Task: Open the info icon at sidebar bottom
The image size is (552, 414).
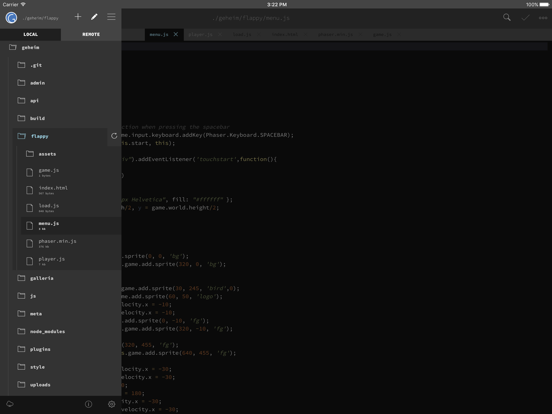Action: coord(88,404)
